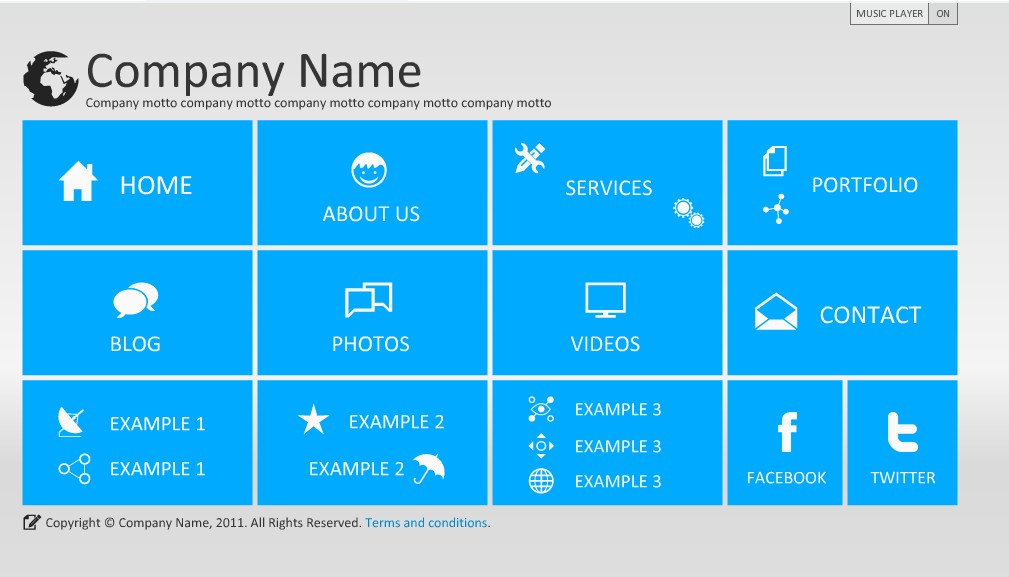Click the Music Player button
This screenshot has height=577, width=1009.
point(889,14)
